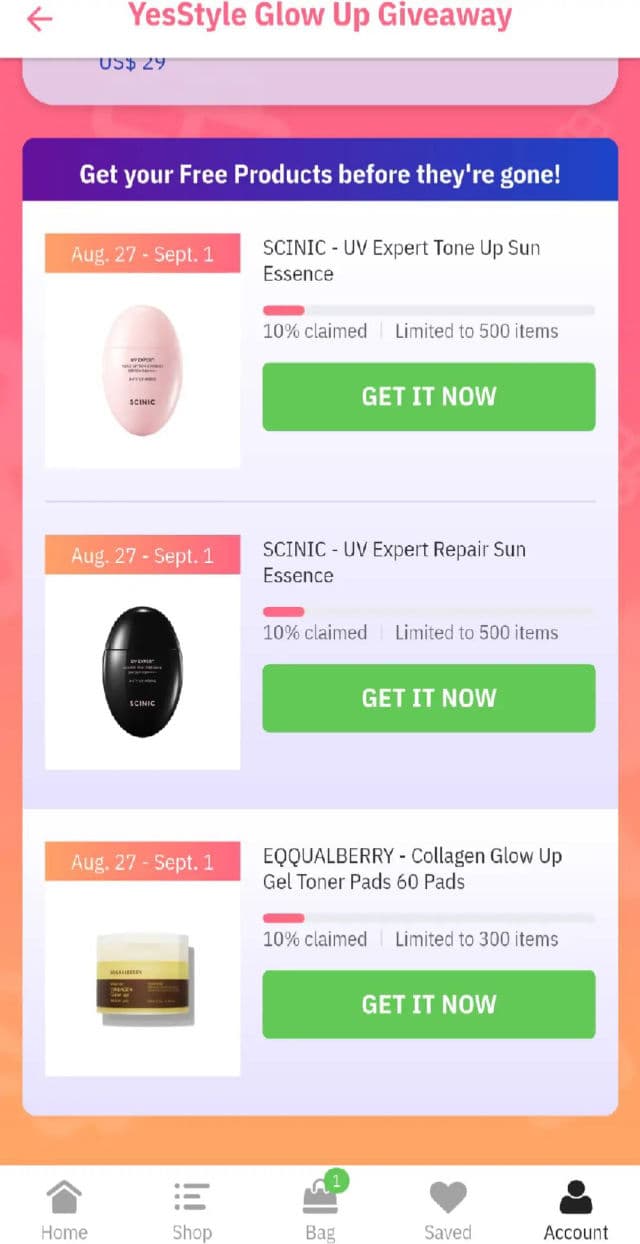The width and height of the screenshot is (640, 1244).
Task: Open the shopping Bag icon
Action: (320, 1197)
